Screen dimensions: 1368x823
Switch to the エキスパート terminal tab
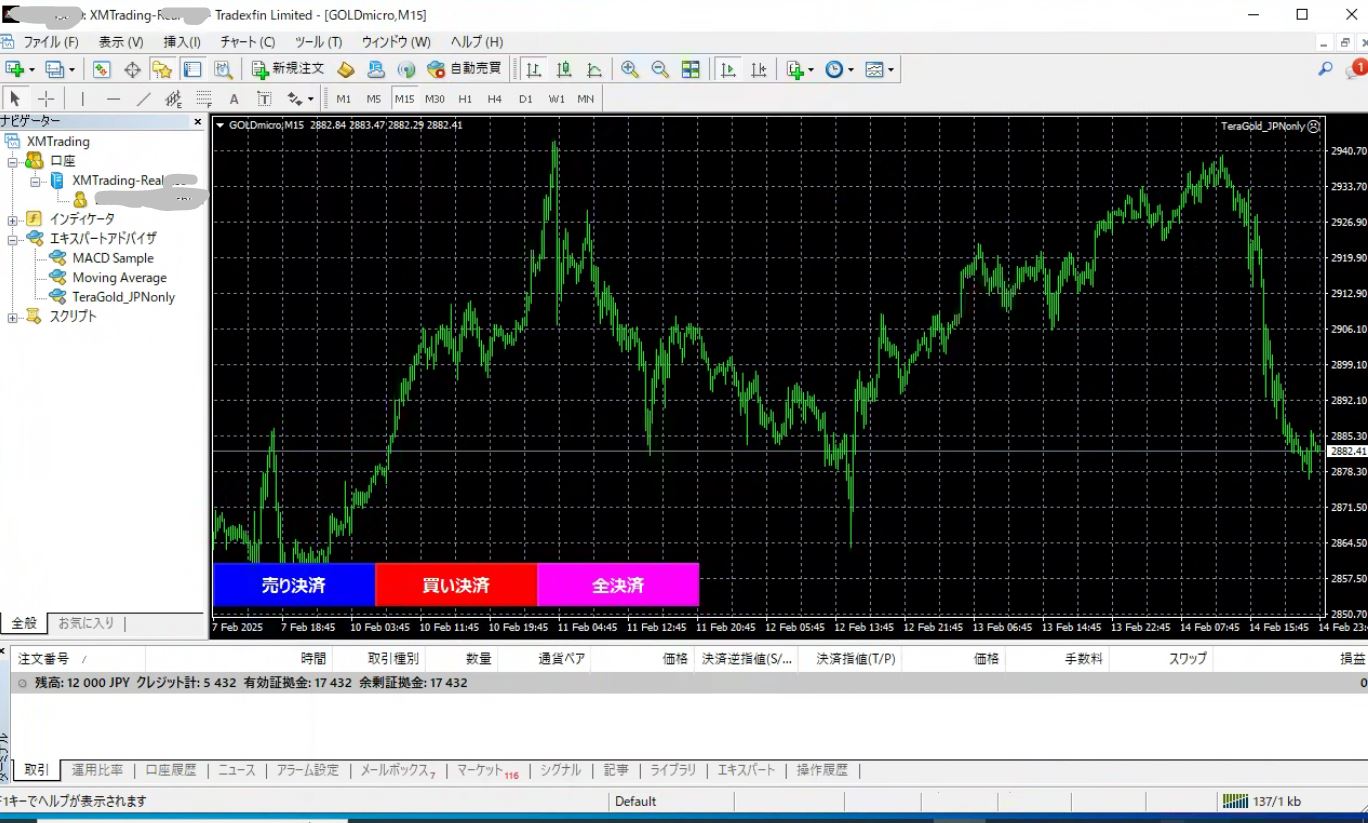click(746, 770)
